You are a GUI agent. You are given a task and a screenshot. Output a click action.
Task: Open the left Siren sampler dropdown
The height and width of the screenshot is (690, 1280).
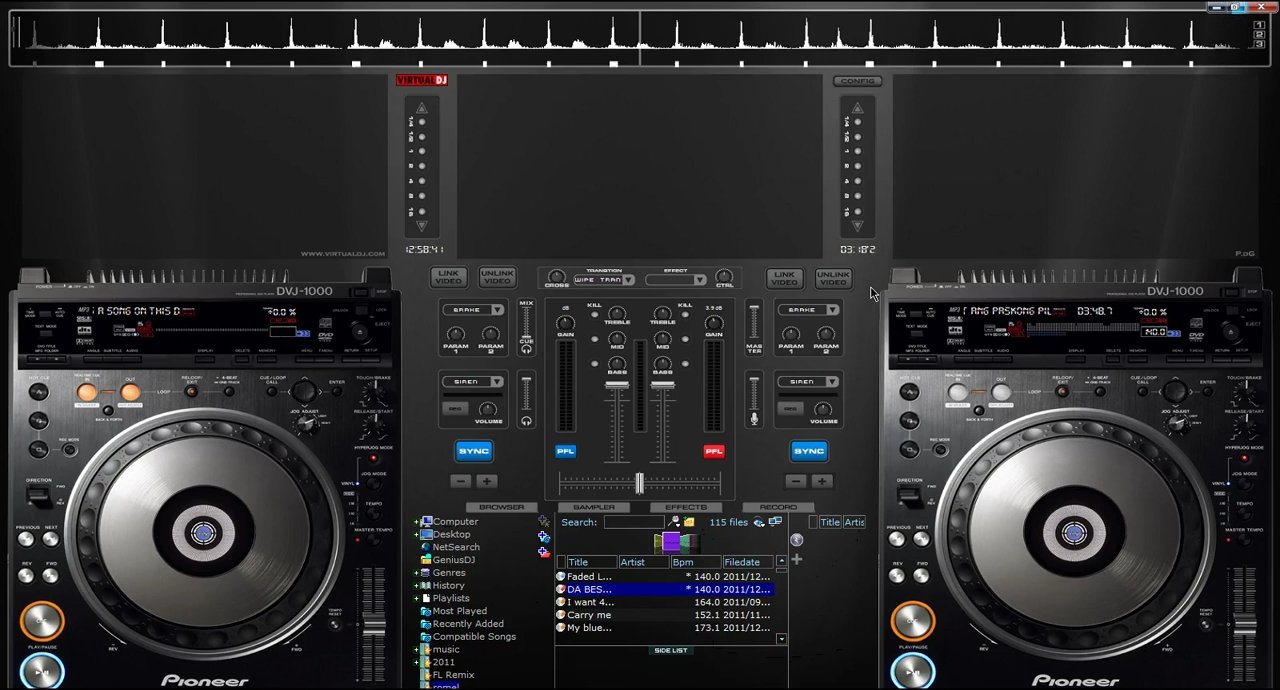click(473, 382)
